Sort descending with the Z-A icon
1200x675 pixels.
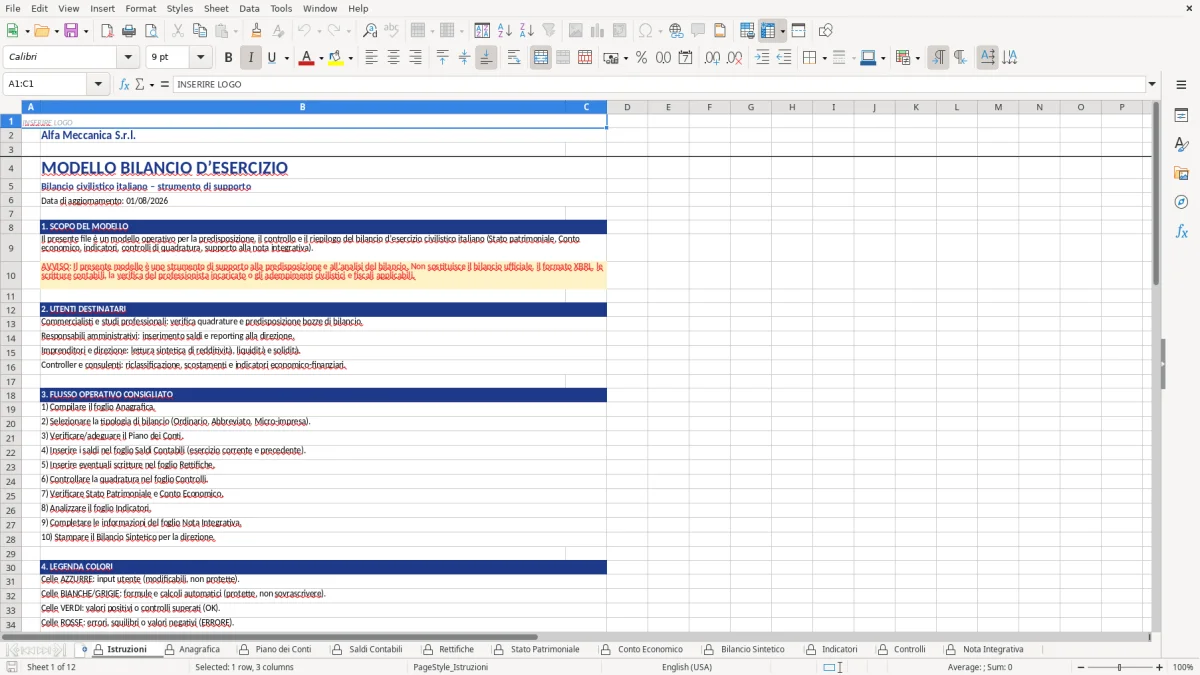pos(527,31)
